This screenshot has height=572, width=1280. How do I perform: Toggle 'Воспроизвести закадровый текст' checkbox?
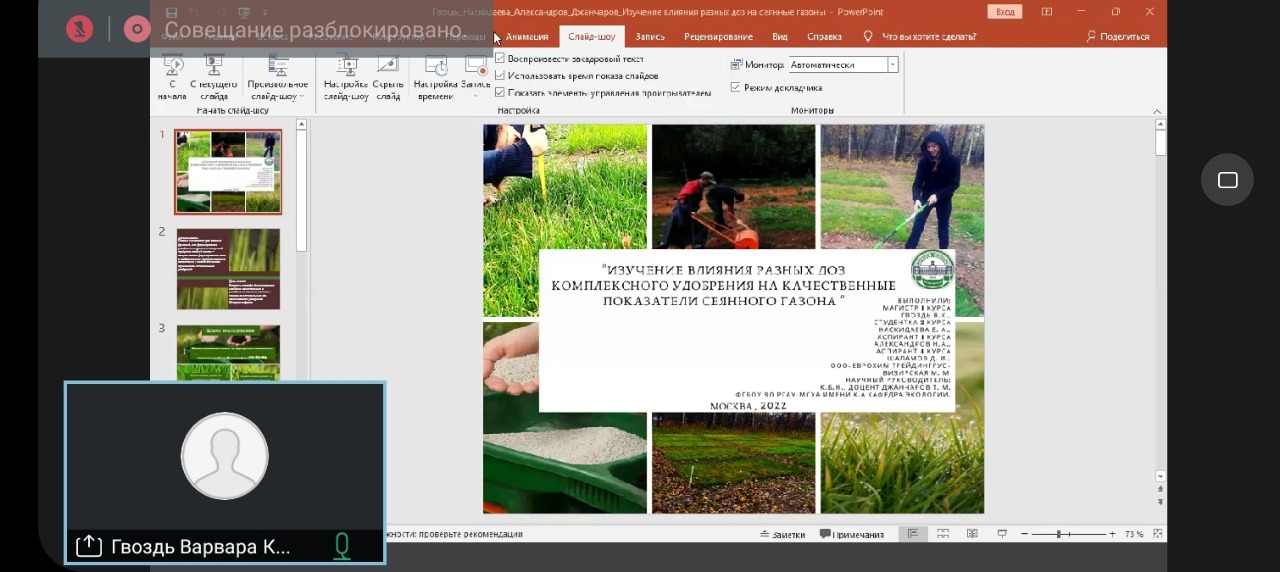pos(500,59)
